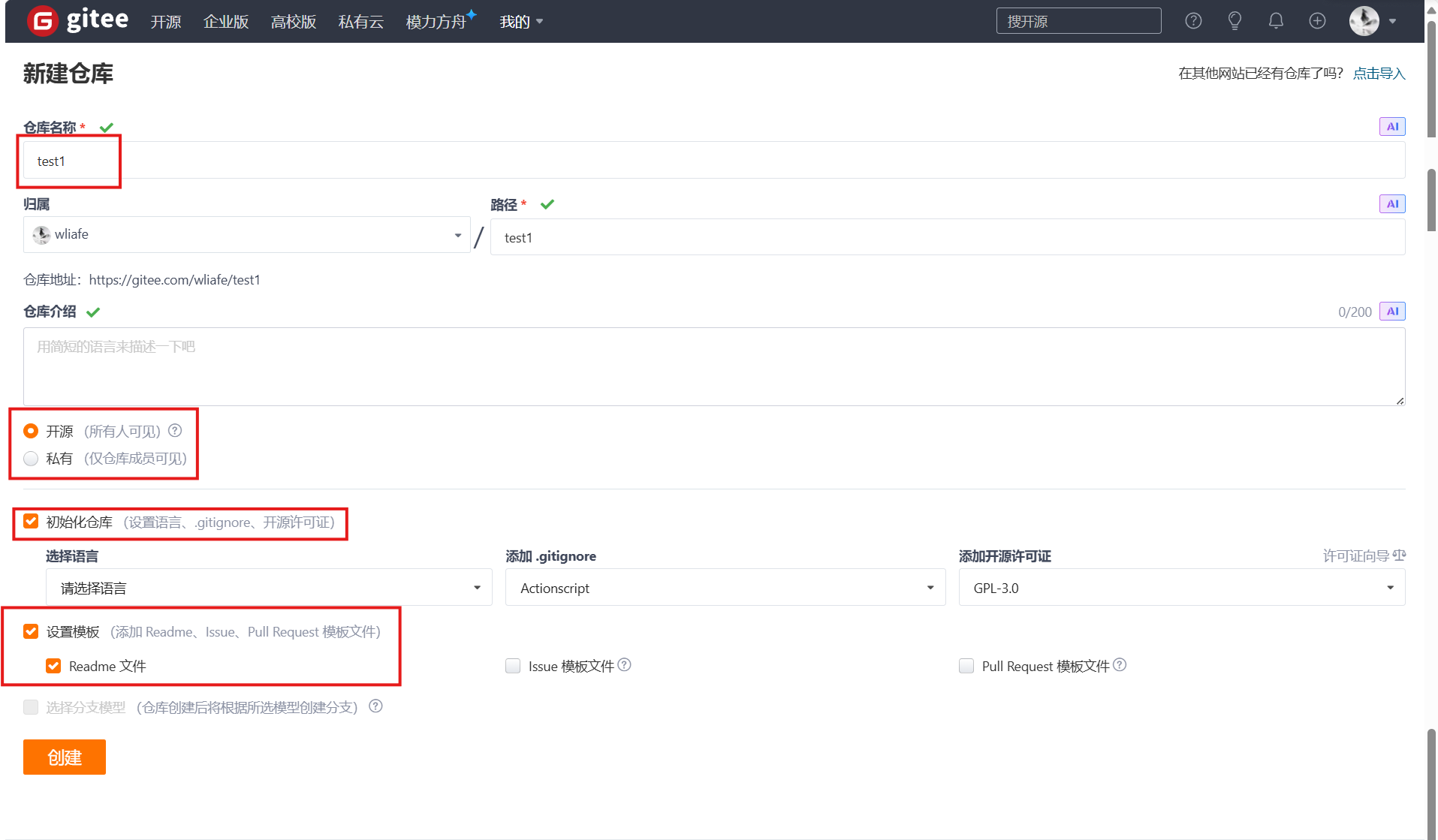Open notifications bell icon

pos(1276,21)
